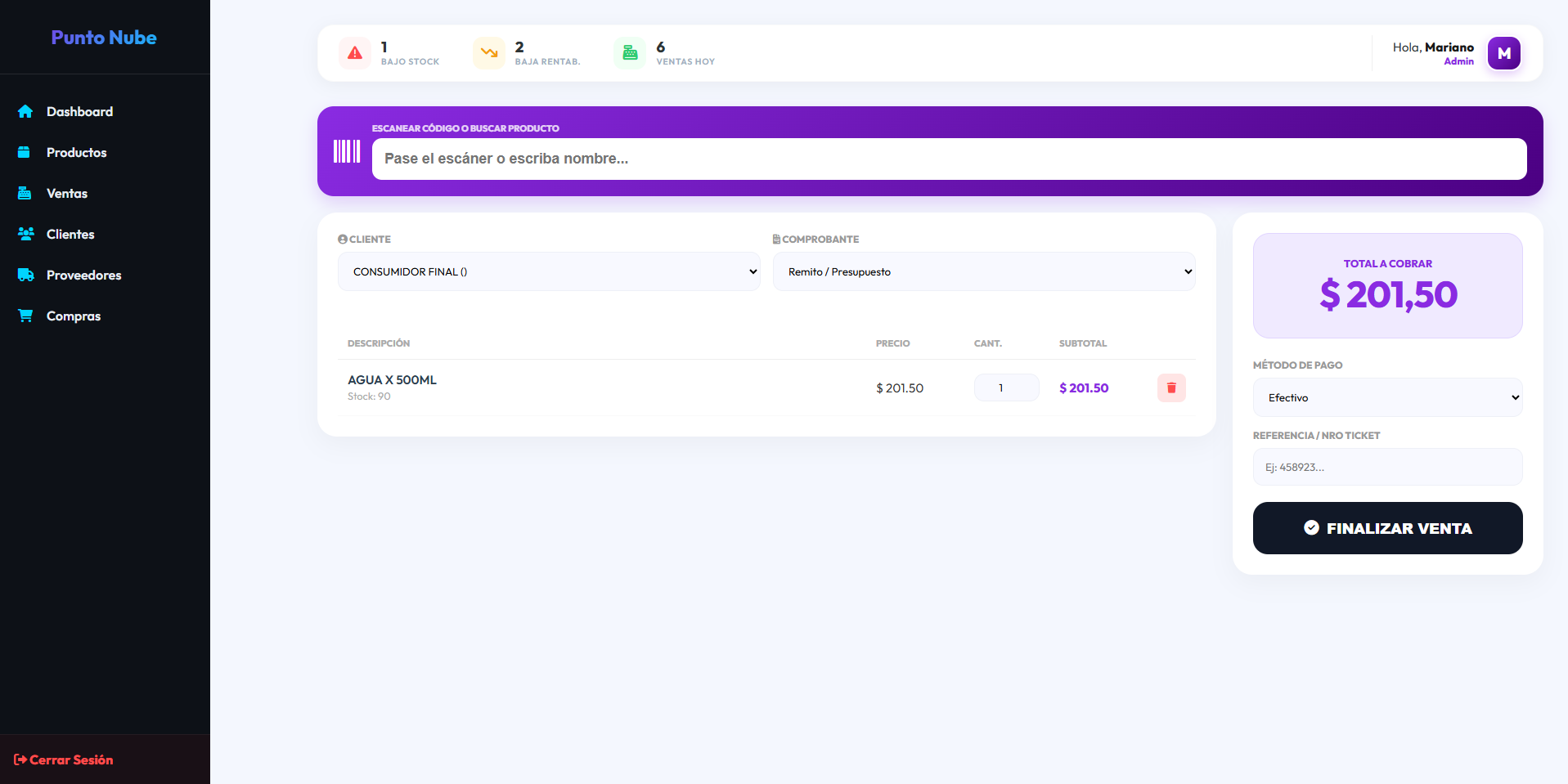
Task: Click the Stock: 90 text
Action: 369,396
